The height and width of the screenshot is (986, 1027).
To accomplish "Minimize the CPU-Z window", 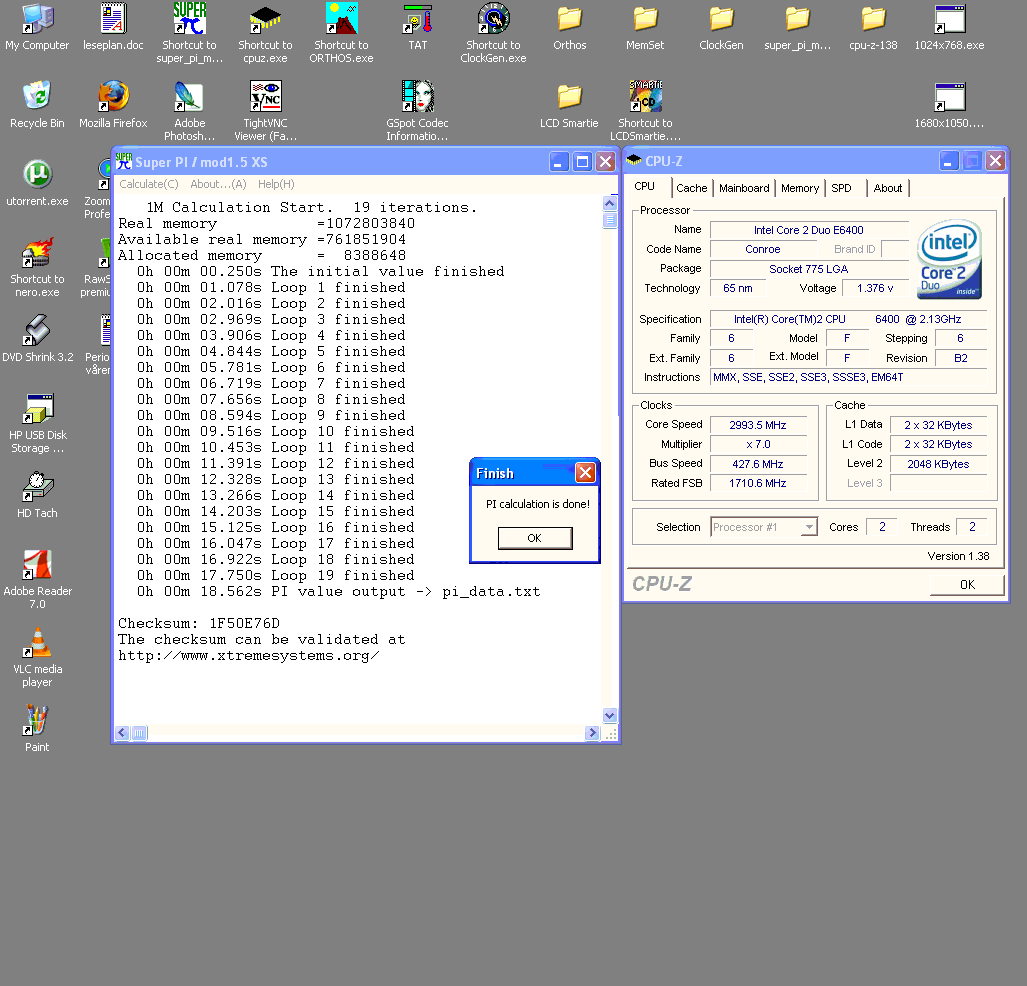I will 949,161.
